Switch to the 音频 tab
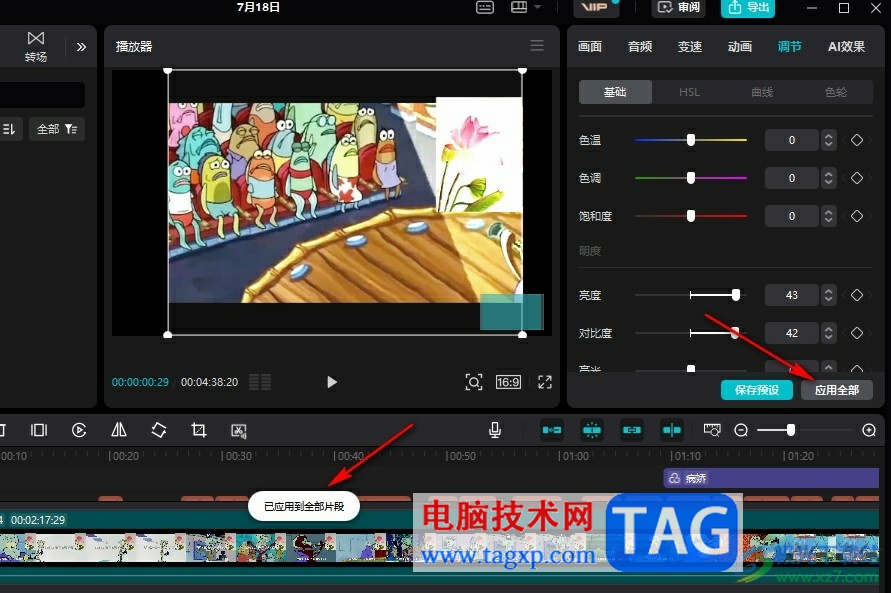The width and height of the screenshot is (891, 593). 640,47
